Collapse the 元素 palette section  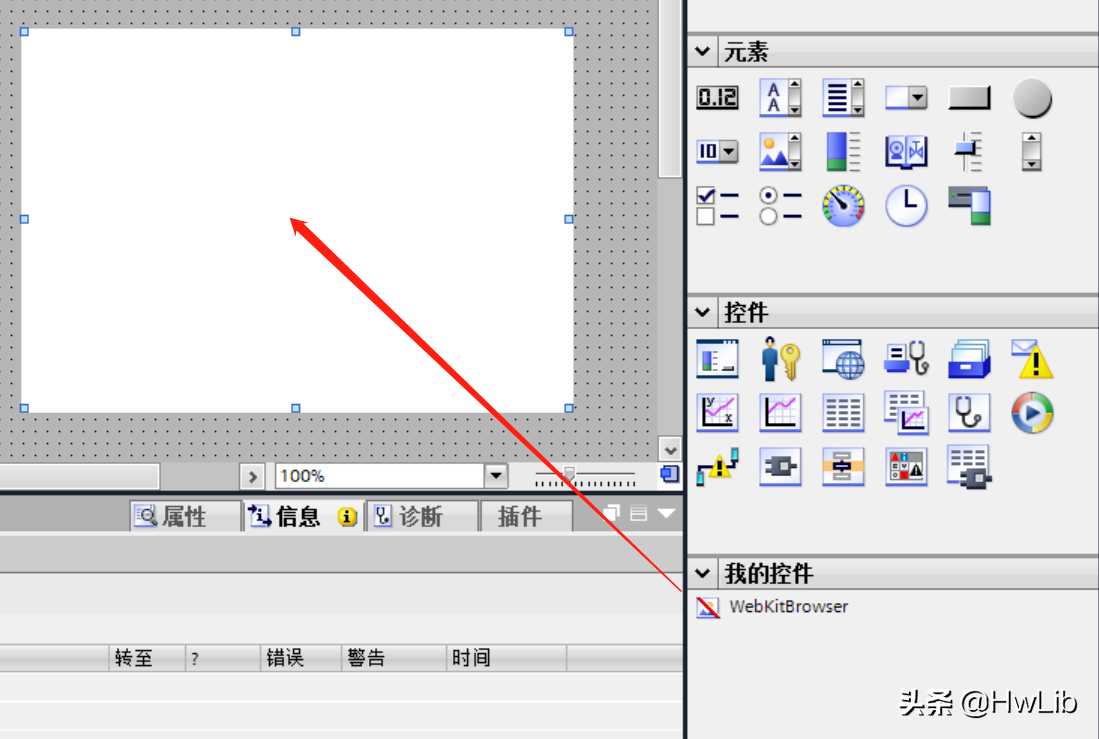click(x=701, y=51)
